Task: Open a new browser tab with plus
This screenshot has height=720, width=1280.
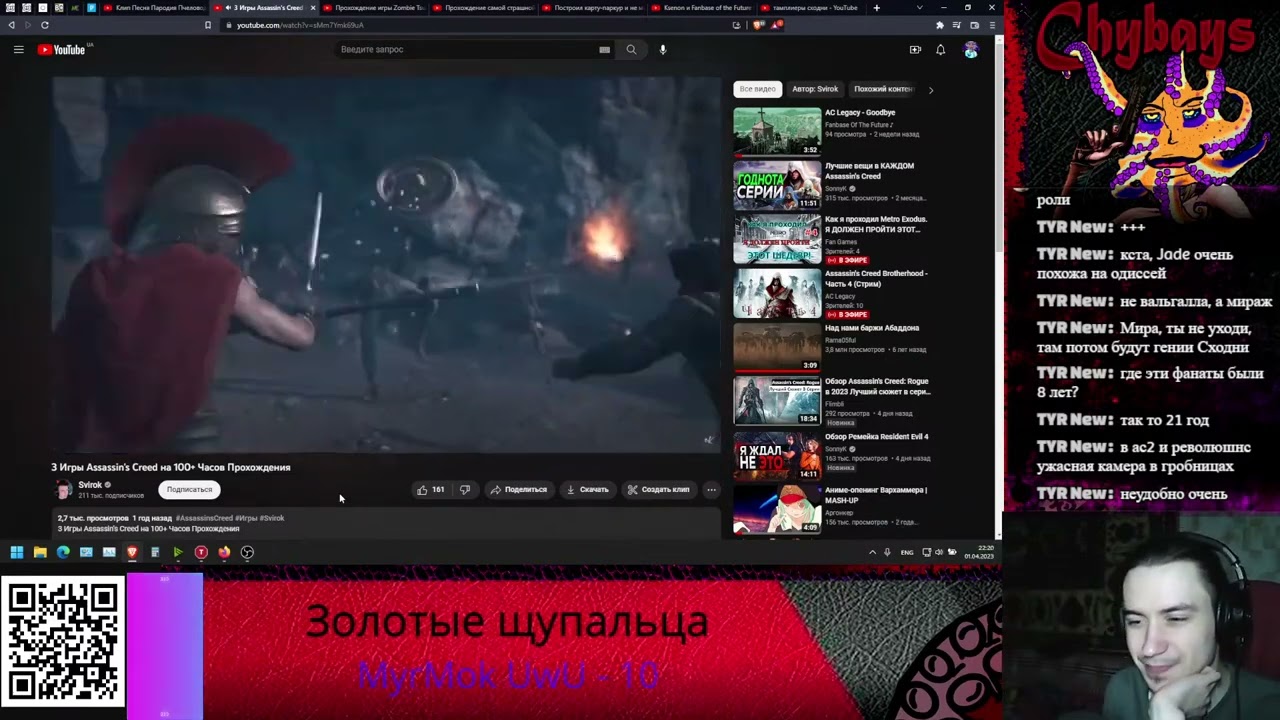Action: (877, 8)
